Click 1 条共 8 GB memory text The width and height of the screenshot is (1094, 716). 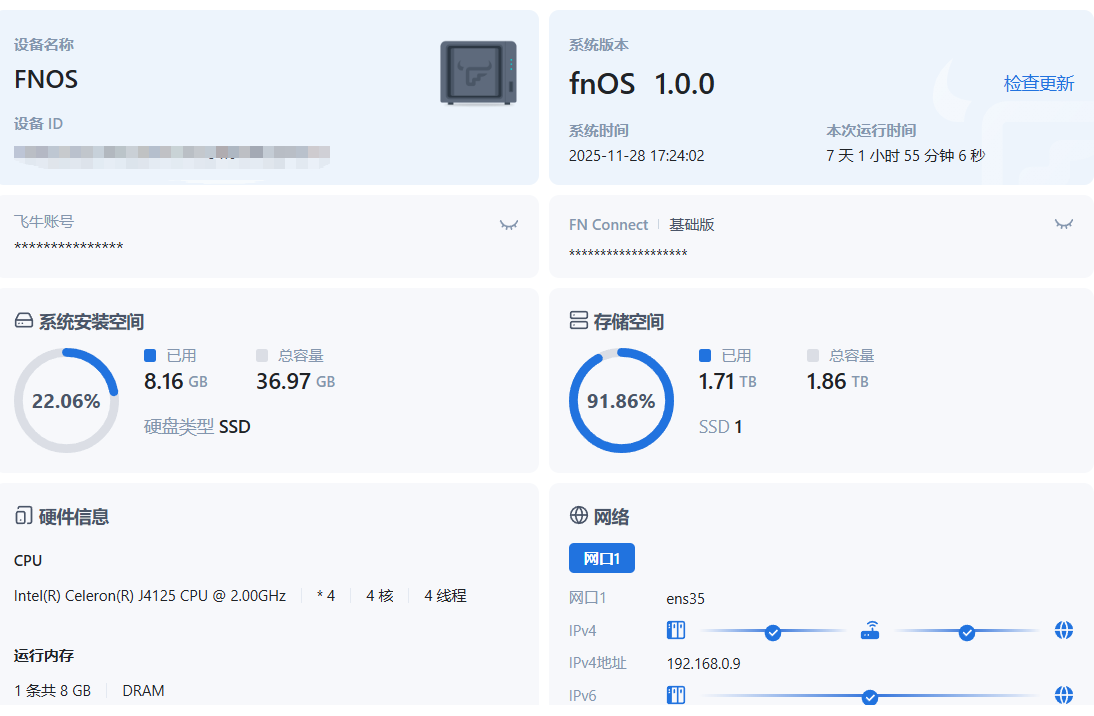tap(52, 691)
